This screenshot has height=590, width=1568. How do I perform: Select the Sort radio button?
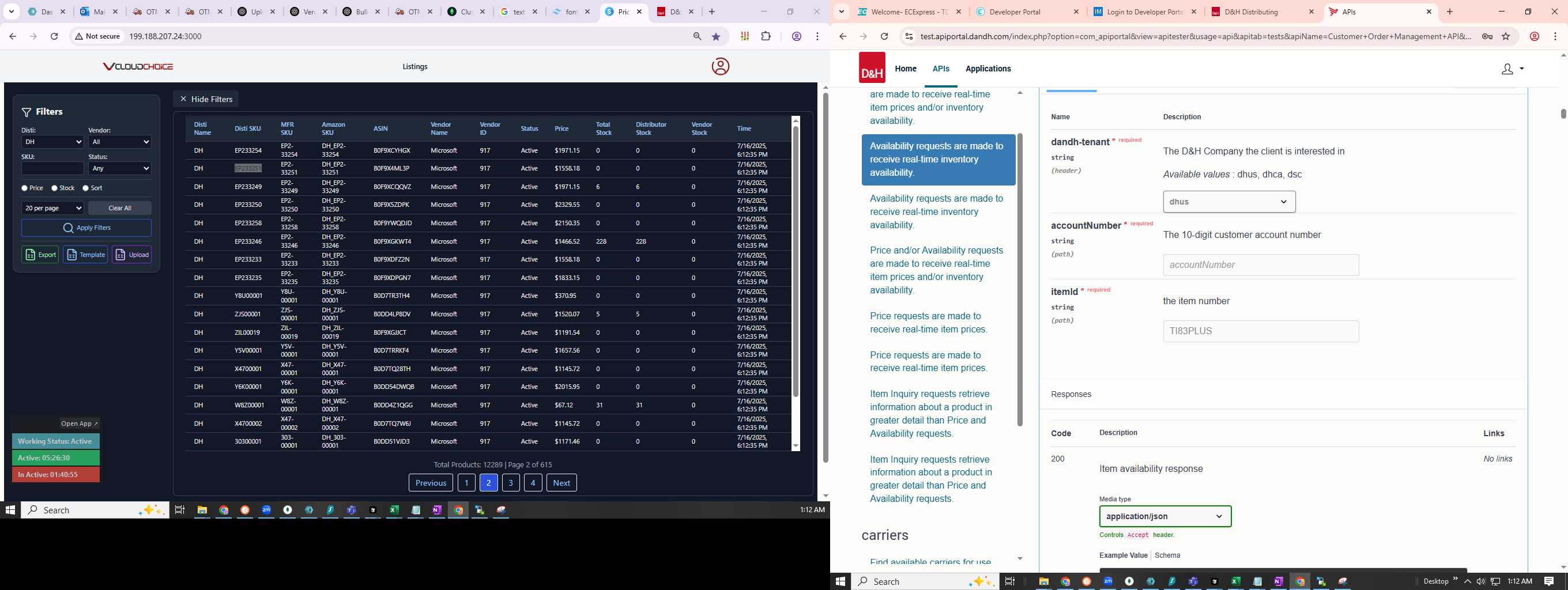[86, 188]
